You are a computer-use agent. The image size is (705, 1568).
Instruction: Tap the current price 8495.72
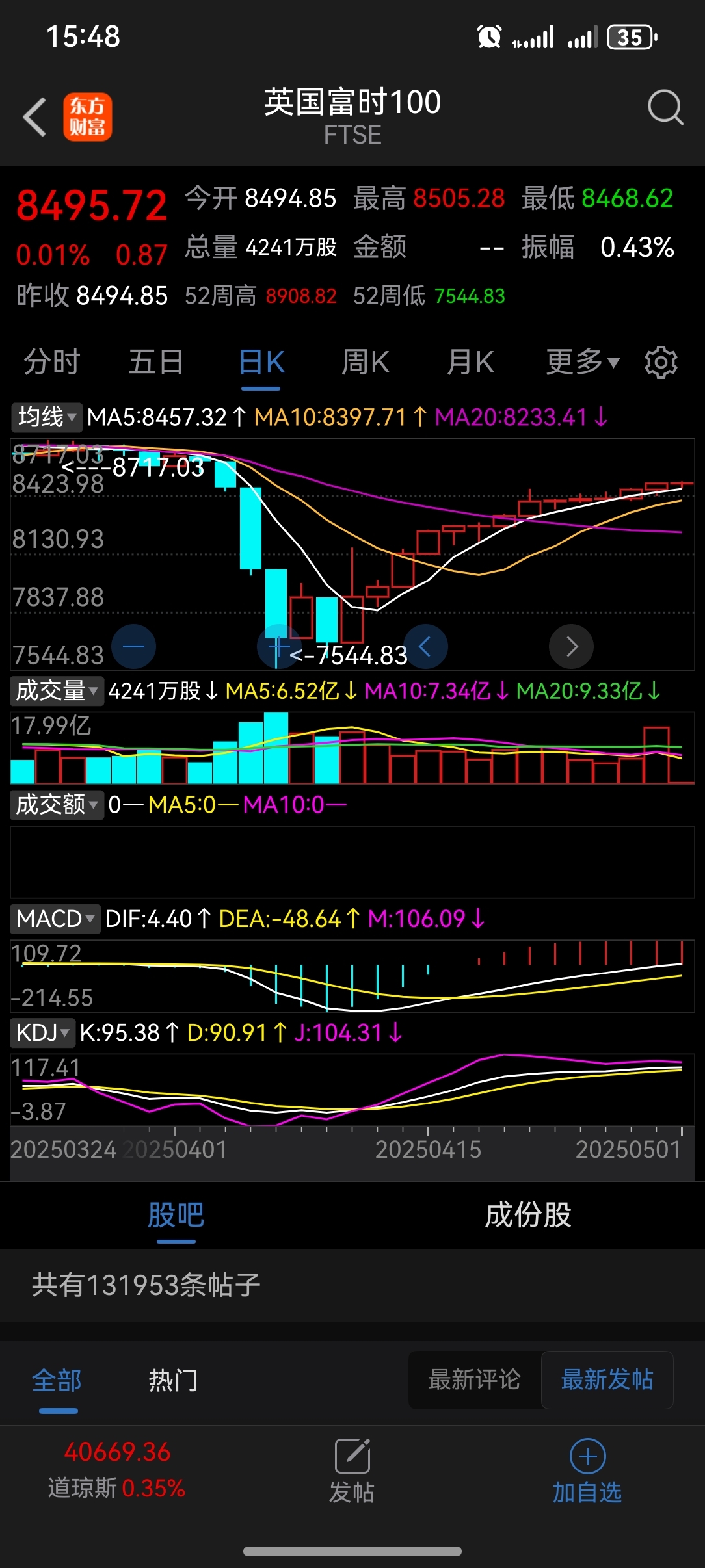point(92,205)
